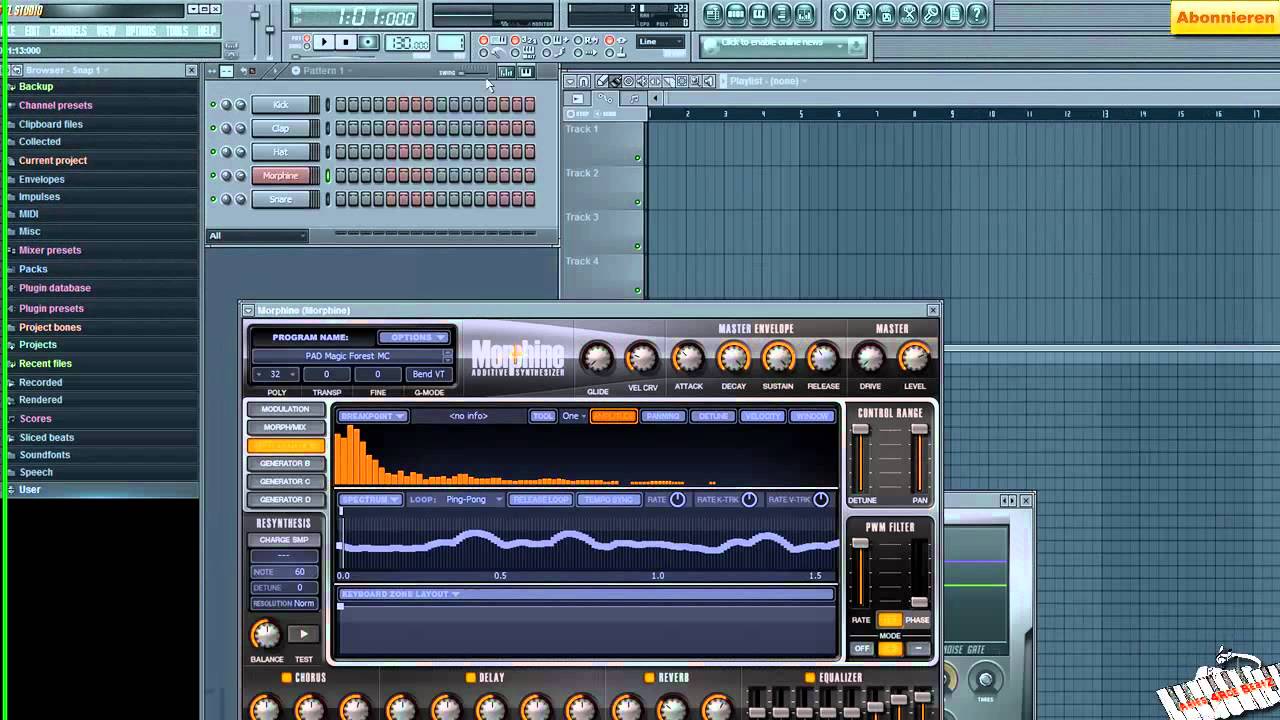Click Control Range Pan slider
1280x720 pixels.
point(919,458)
